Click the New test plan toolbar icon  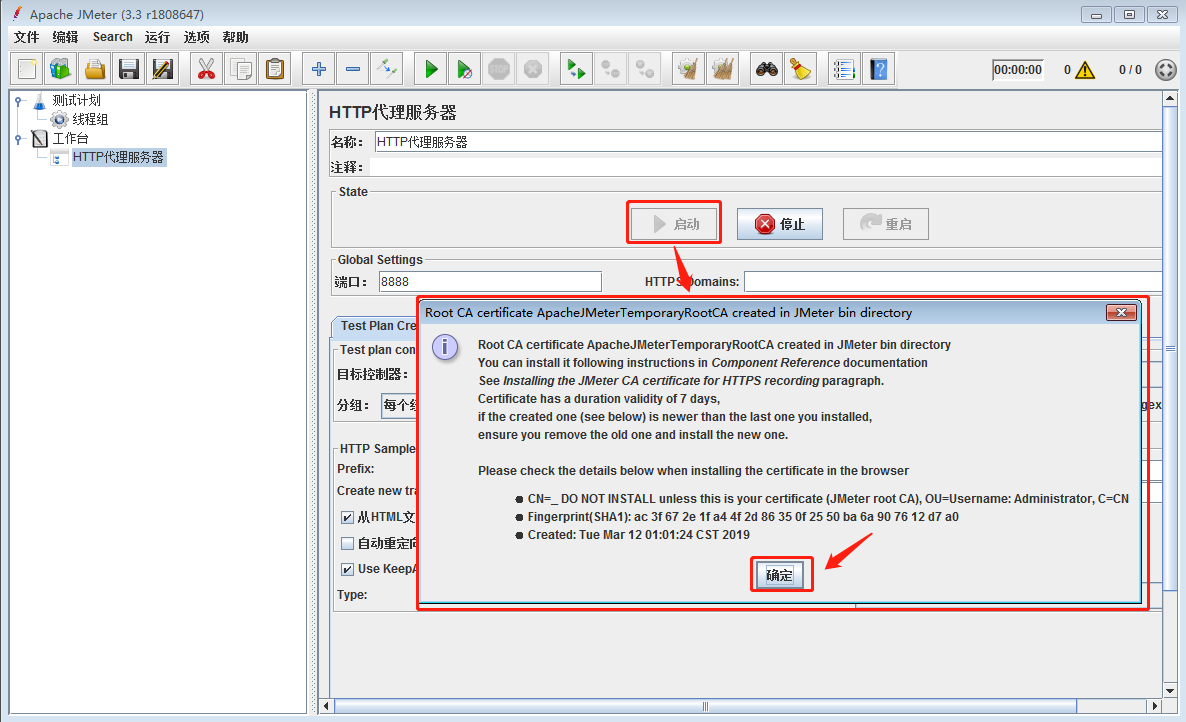pos(27,70)
